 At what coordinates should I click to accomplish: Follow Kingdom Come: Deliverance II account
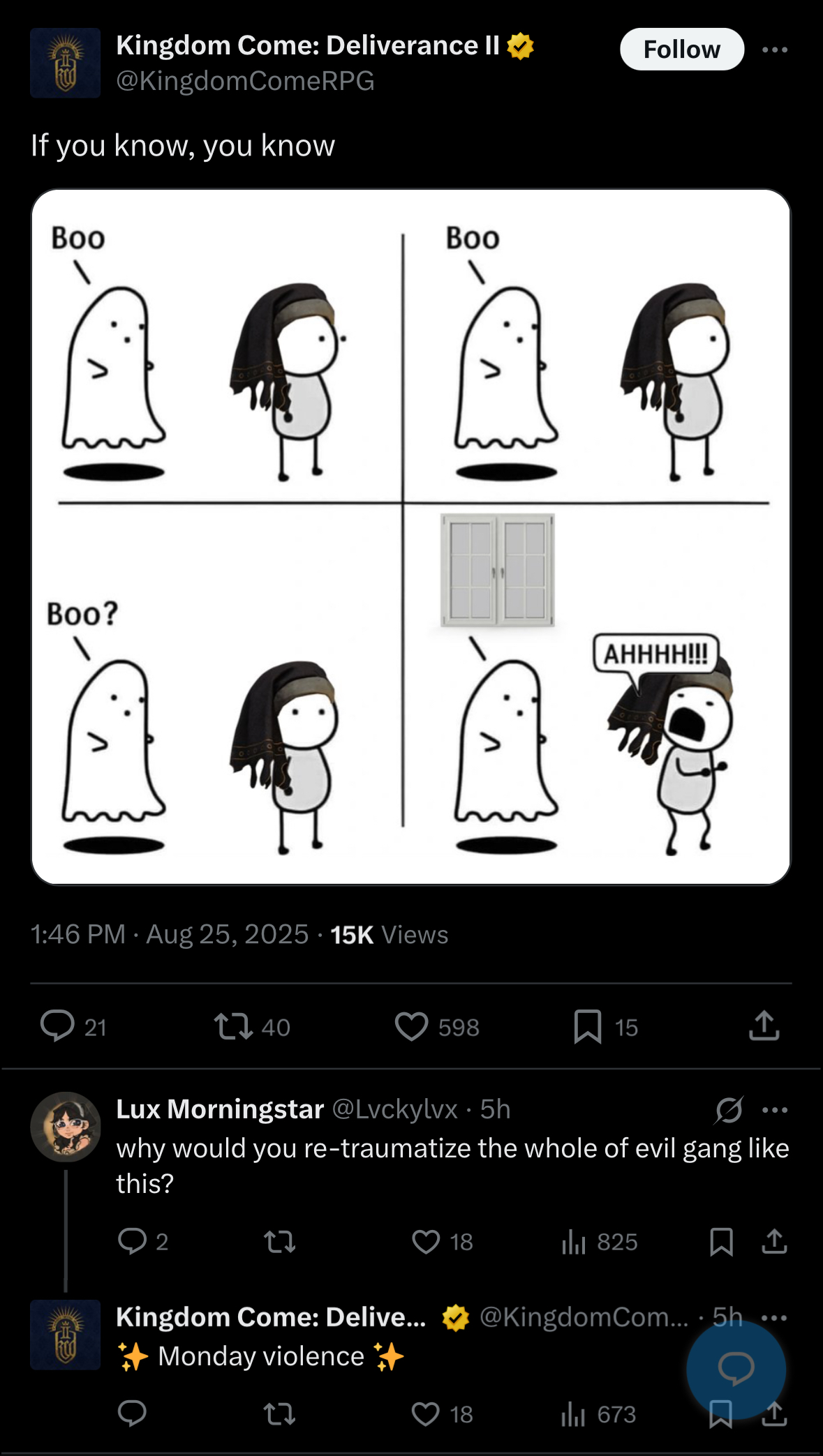click(681, 50)
